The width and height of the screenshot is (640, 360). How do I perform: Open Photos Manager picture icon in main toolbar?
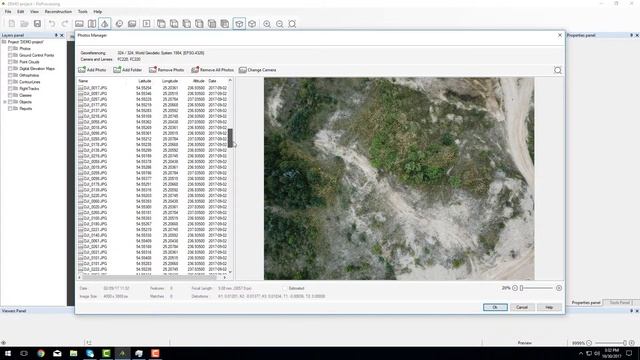[79, 24]
